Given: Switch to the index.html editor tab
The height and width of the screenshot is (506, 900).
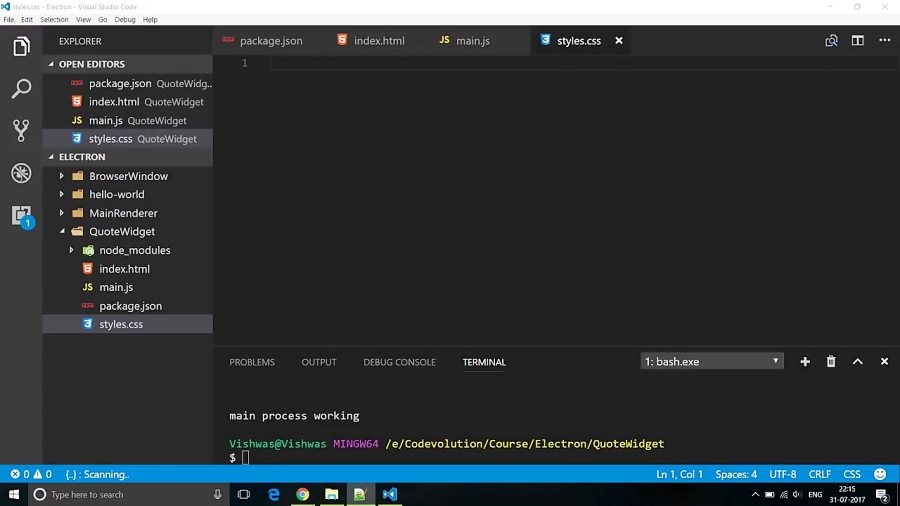Looking at the screenshot, I should point(379,41).
